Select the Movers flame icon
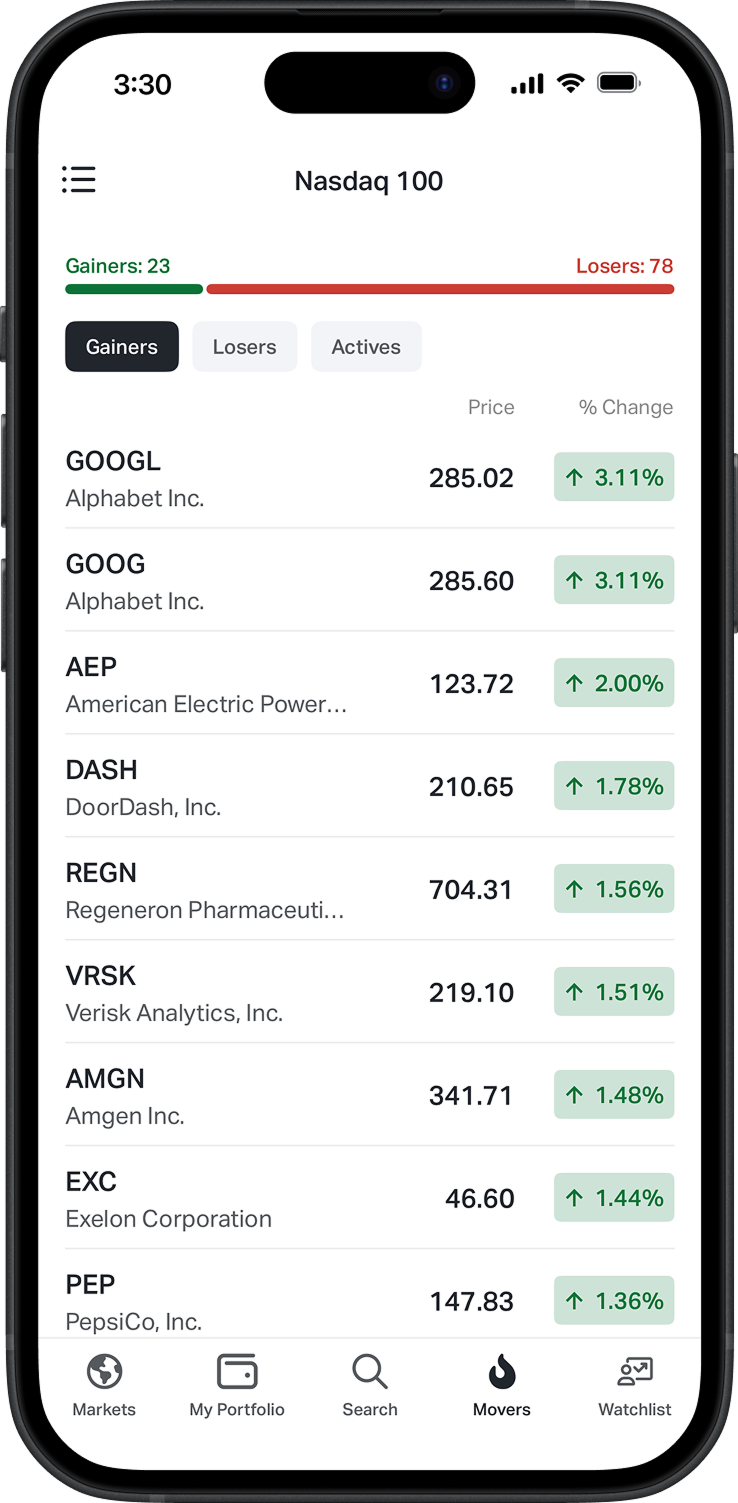 [x=502, y=1371]
